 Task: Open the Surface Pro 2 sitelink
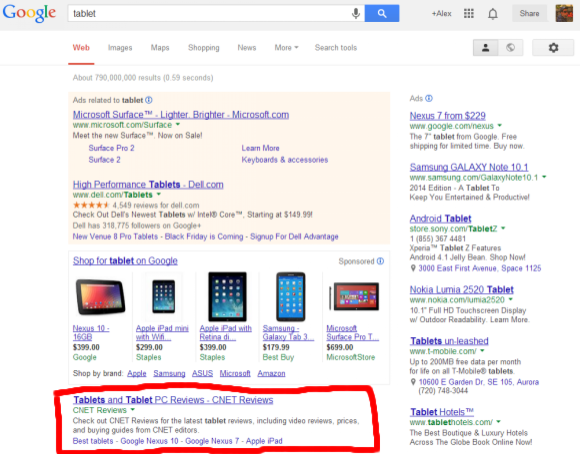tap(111, 148)
